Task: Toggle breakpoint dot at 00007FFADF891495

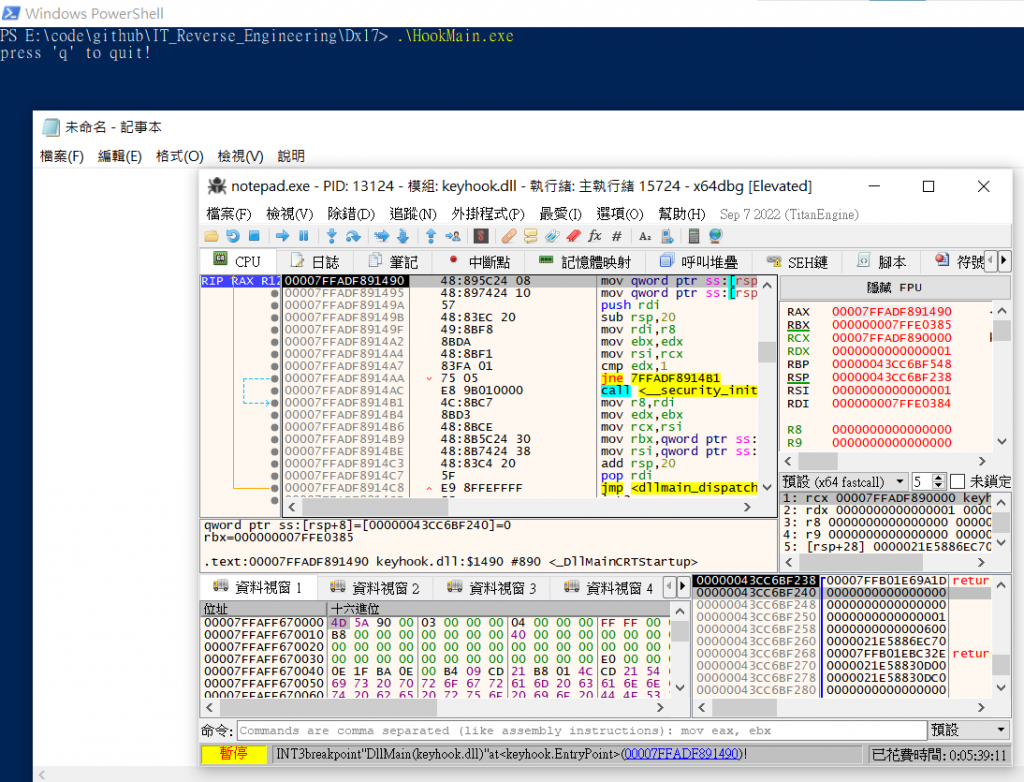Action: click(x=274, y=293)
